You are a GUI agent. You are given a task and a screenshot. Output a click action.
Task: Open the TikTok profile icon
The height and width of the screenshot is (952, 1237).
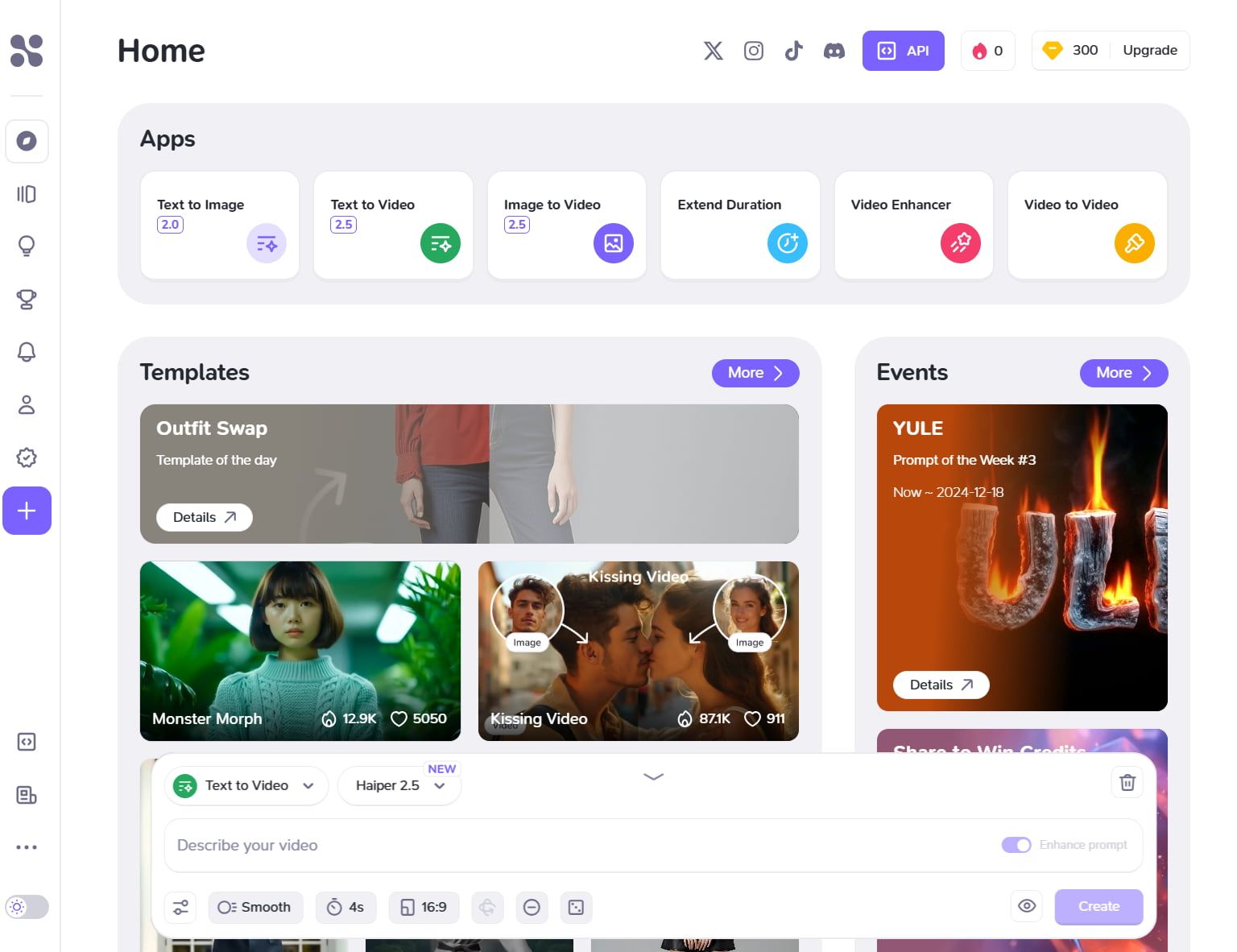(x=793, y=51)
